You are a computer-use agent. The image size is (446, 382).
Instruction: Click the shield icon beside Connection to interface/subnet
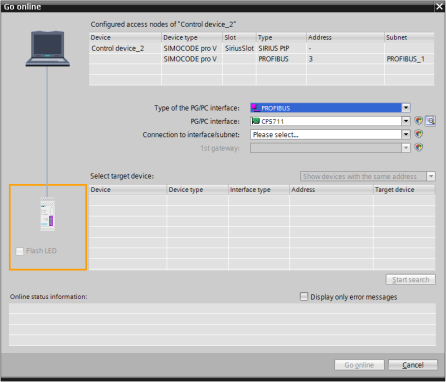(x=419, y=134)
